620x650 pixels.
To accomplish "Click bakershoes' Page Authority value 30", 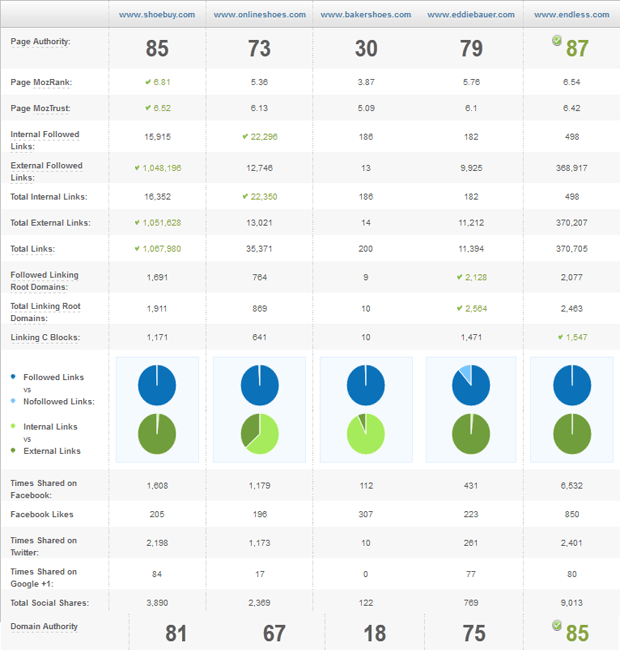I will tap(366, 49).
